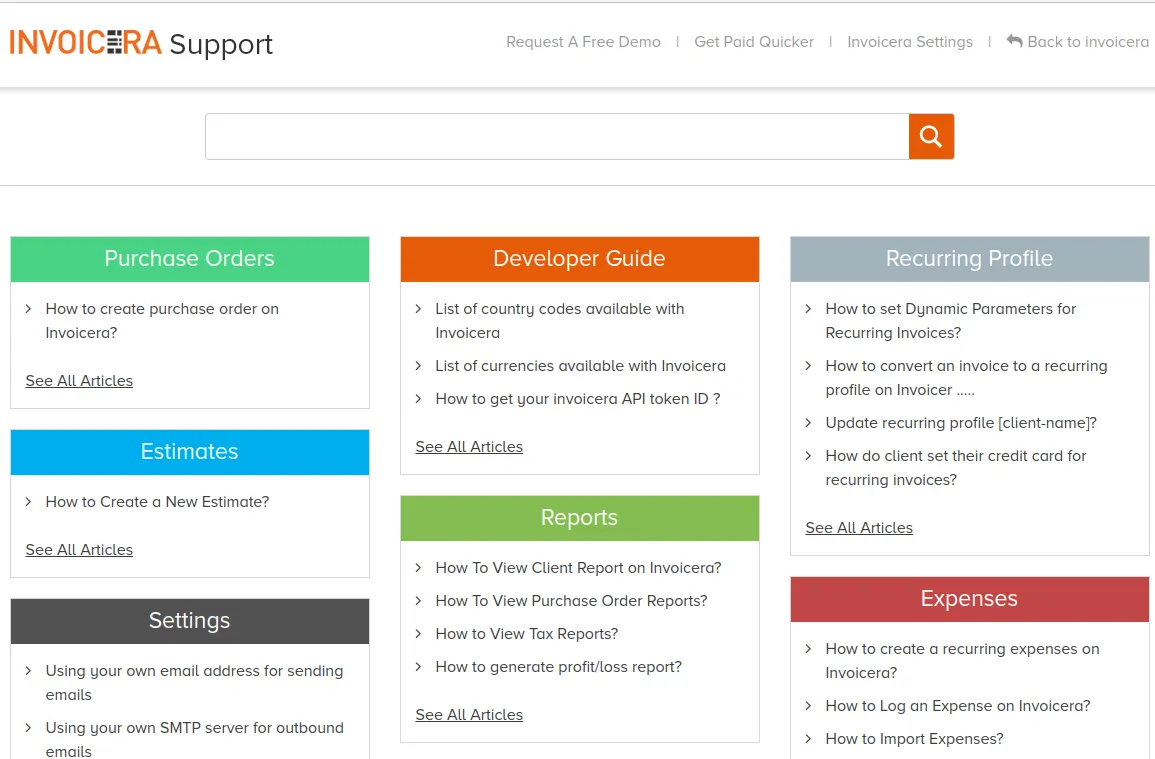
Task: Open the Reports category header
Action: [580, 518]
